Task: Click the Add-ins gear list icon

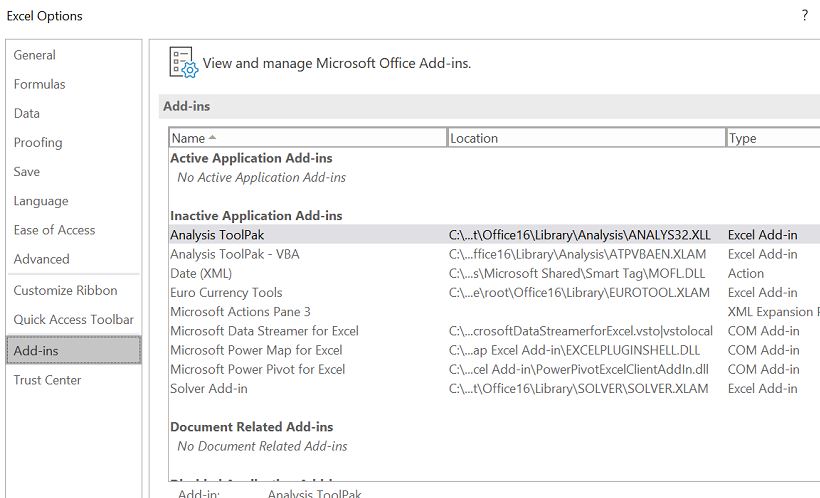Action: (184, 63)
